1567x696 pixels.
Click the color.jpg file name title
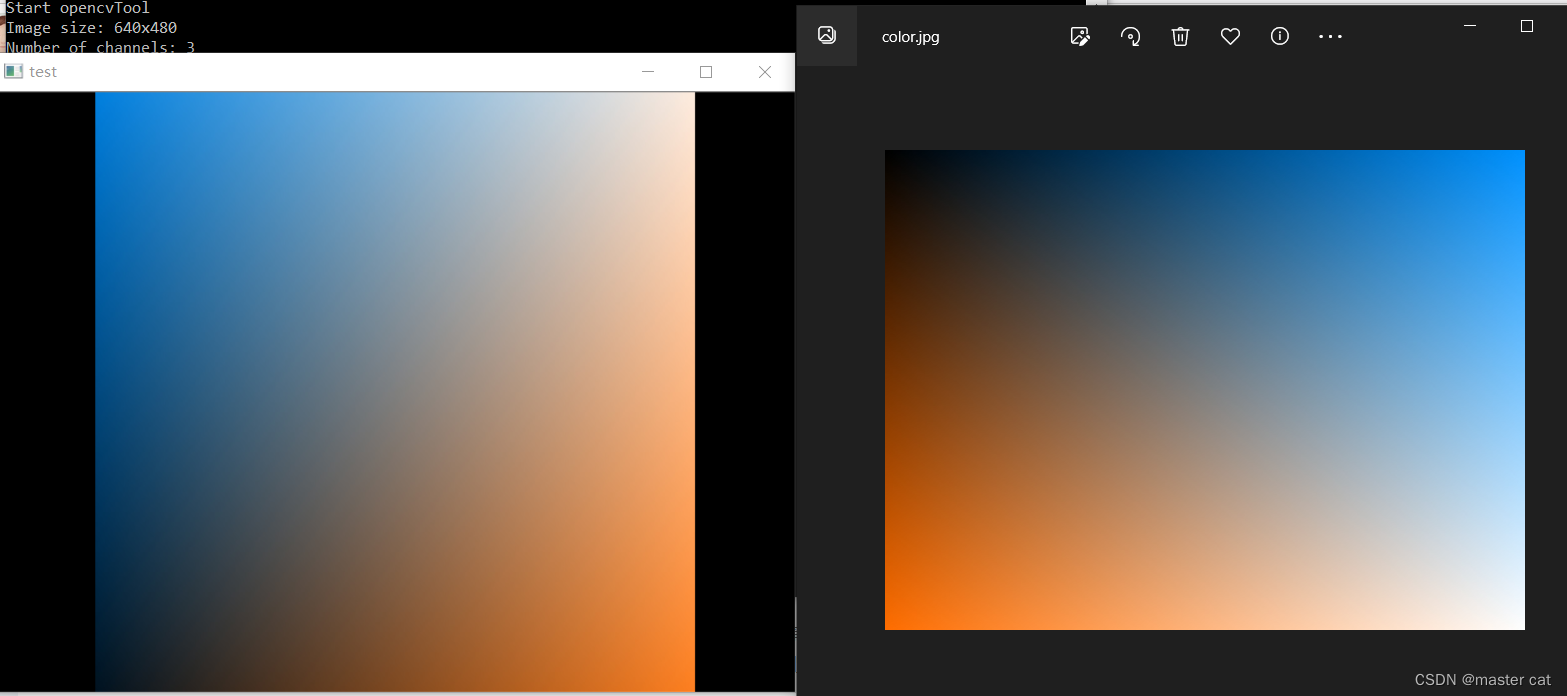coord(910,37)
